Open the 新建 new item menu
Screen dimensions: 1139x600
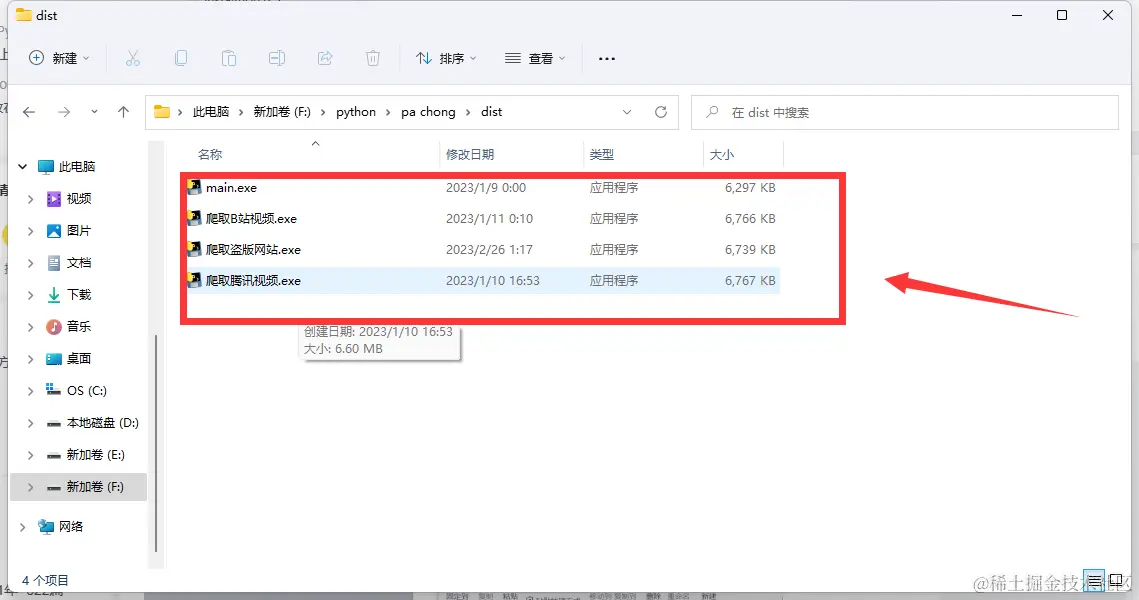[59, 58]
